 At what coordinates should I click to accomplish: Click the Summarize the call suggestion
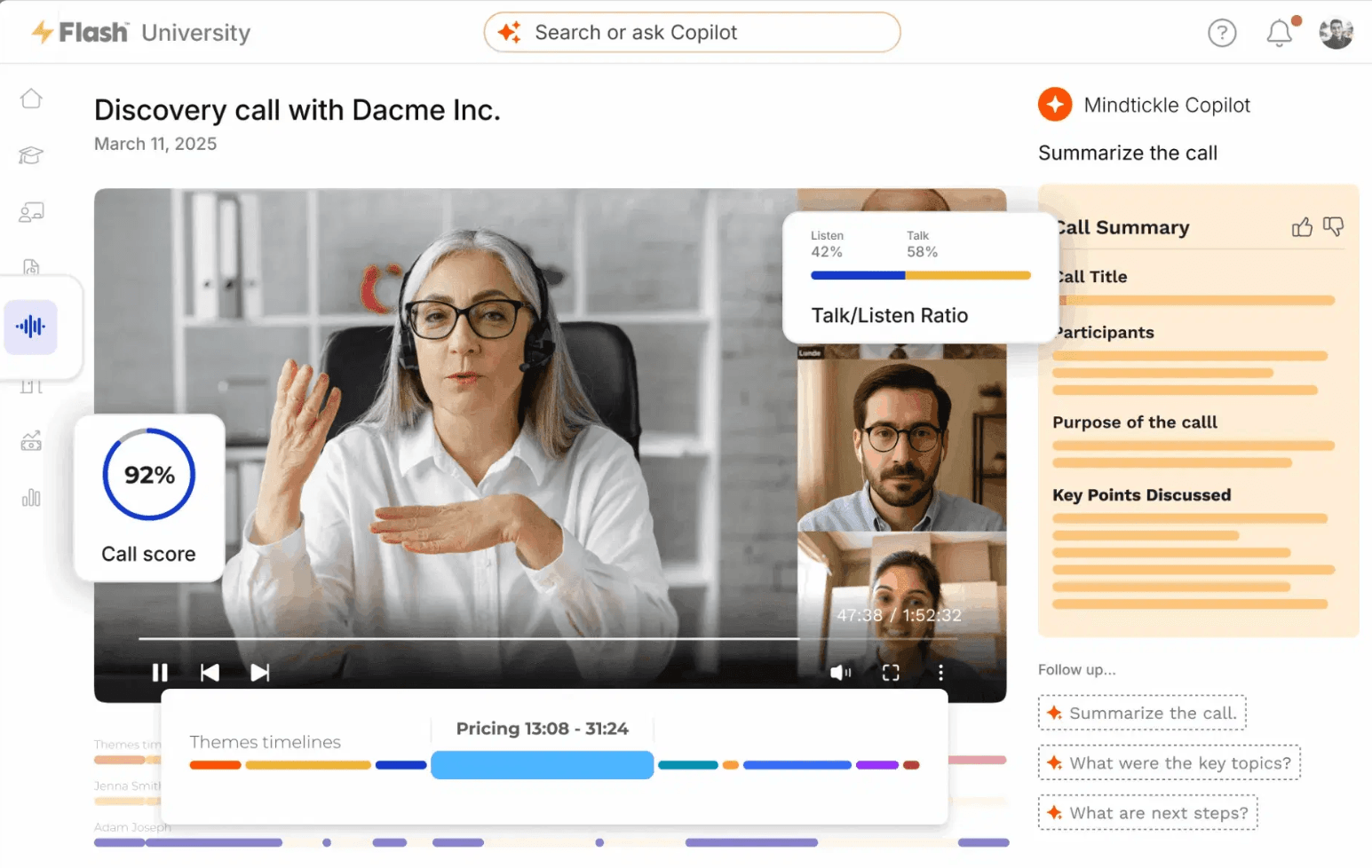tap(1142, 713)
